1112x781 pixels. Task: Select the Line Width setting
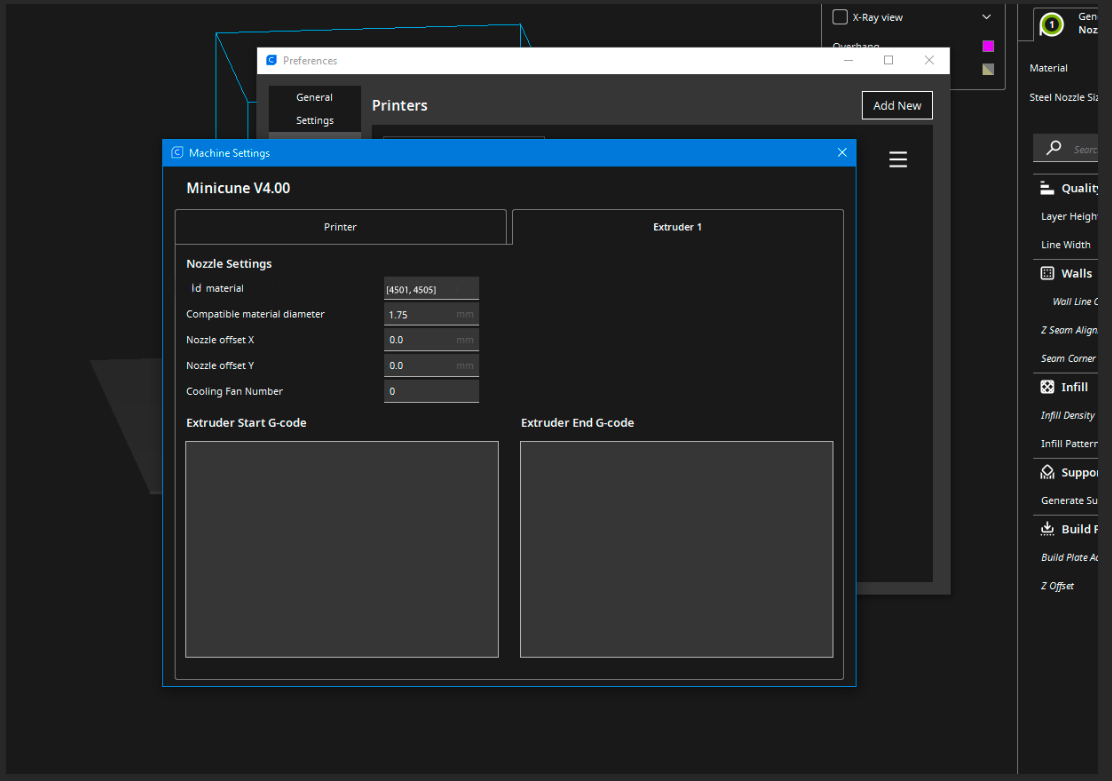coord(1065,245)
